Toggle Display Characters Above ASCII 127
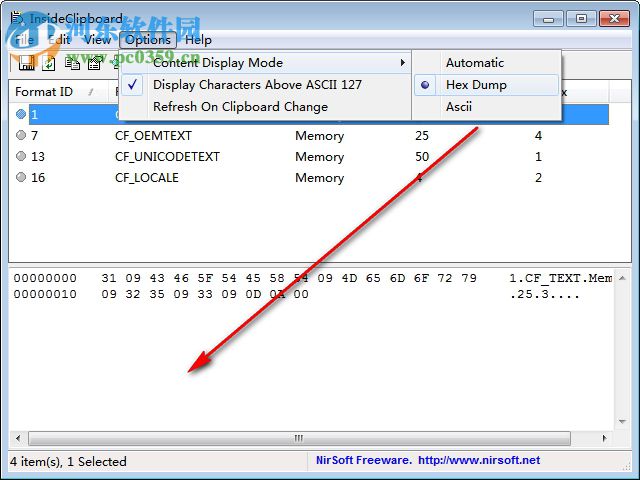Image resolution: width=640 pixels, height=480 pixels. pos(264,84)
